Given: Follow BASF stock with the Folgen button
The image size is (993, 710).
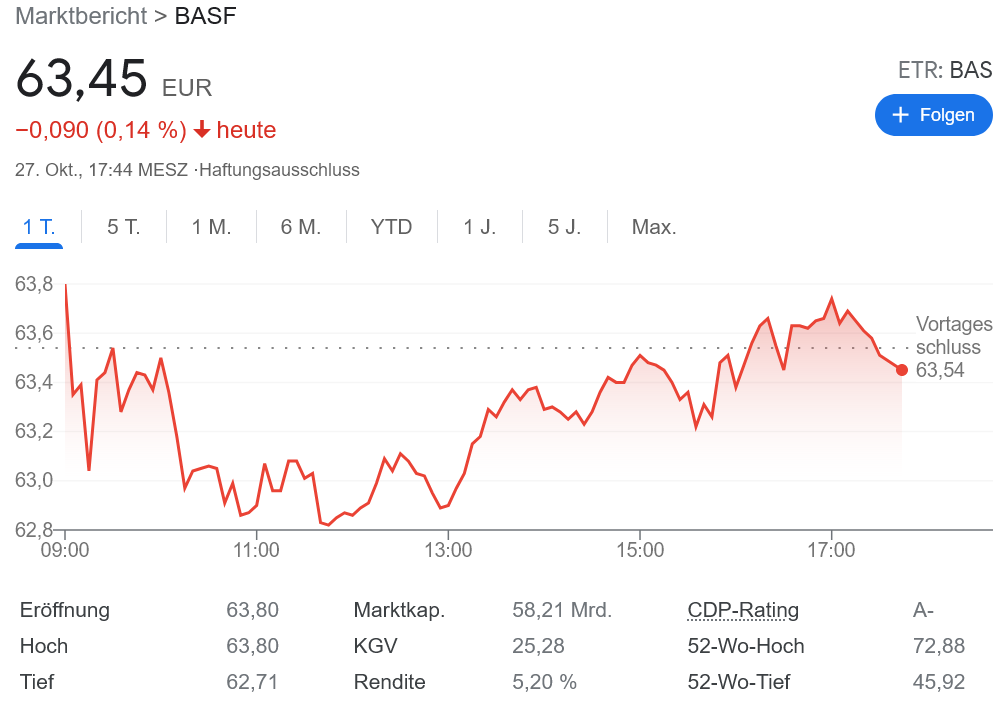Looking at the screenshot, I should [x=933, y=114].
